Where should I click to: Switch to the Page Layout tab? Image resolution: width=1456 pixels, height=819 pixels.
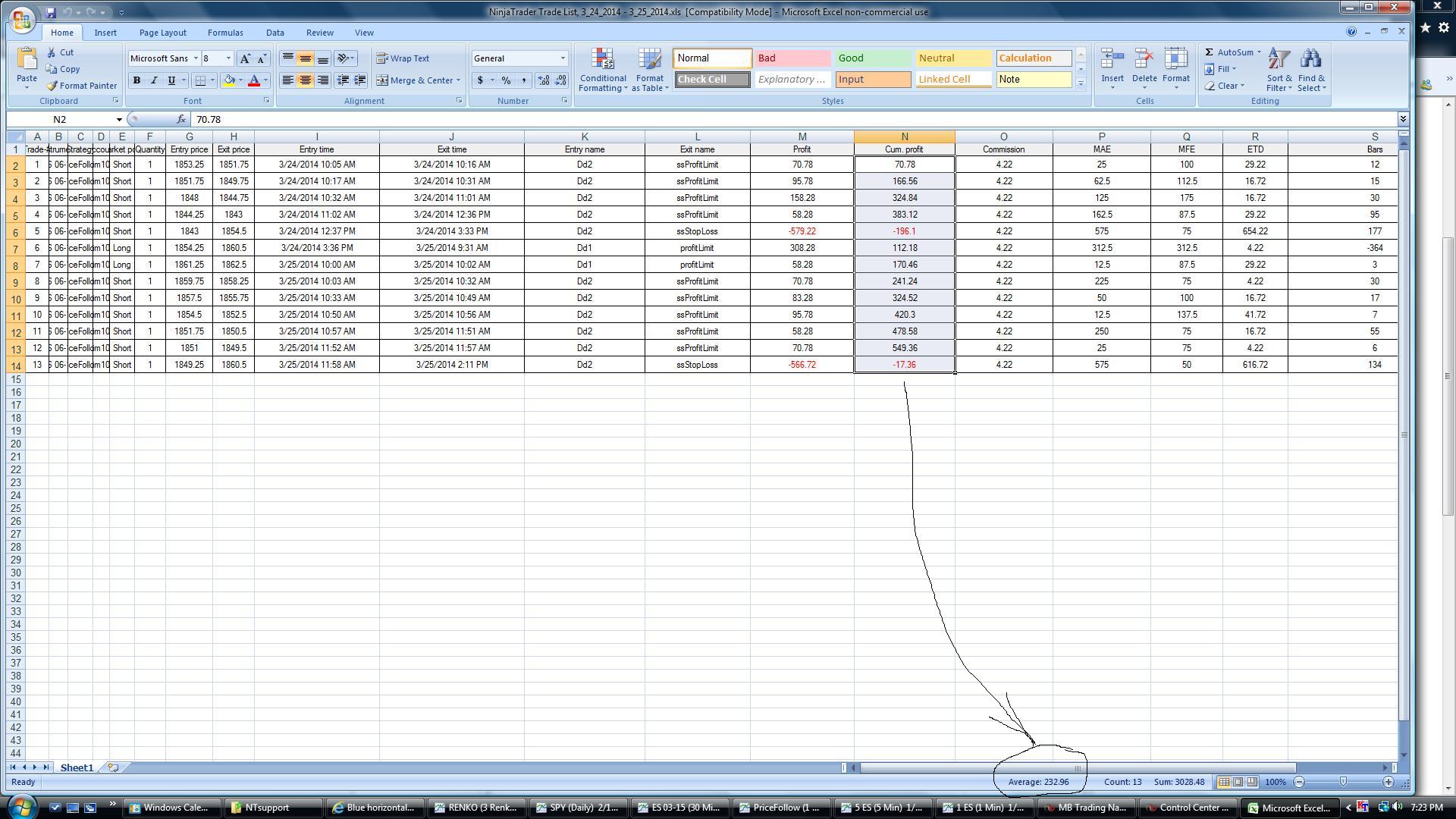click(162, 33)
